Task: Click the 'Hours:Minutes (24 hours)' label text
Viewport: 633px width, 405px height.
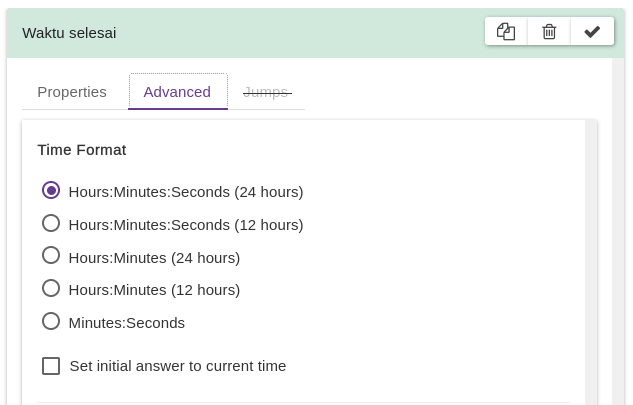Action: click(154, 258)
